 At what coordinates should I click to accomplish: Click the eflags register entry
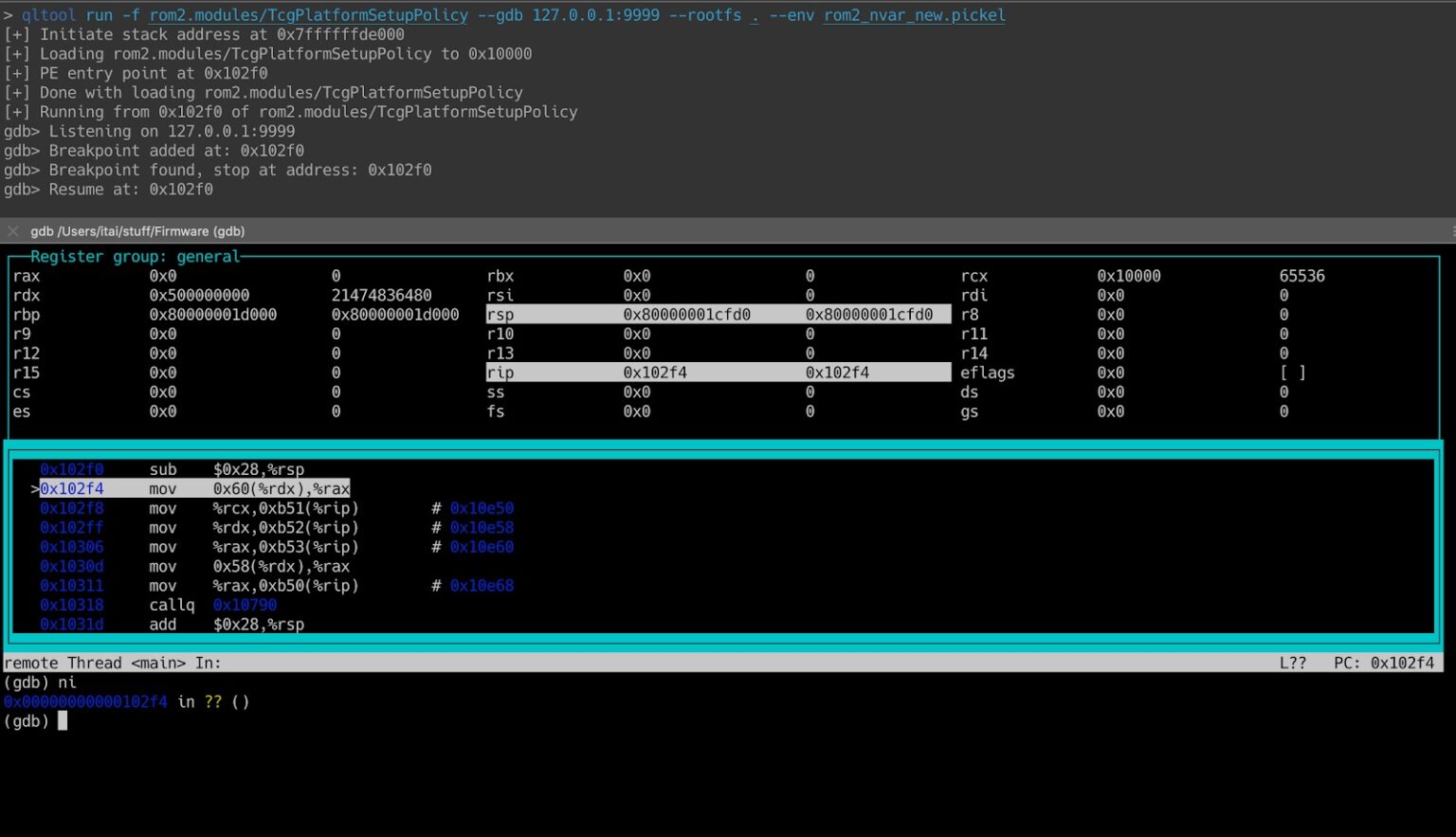987,373
